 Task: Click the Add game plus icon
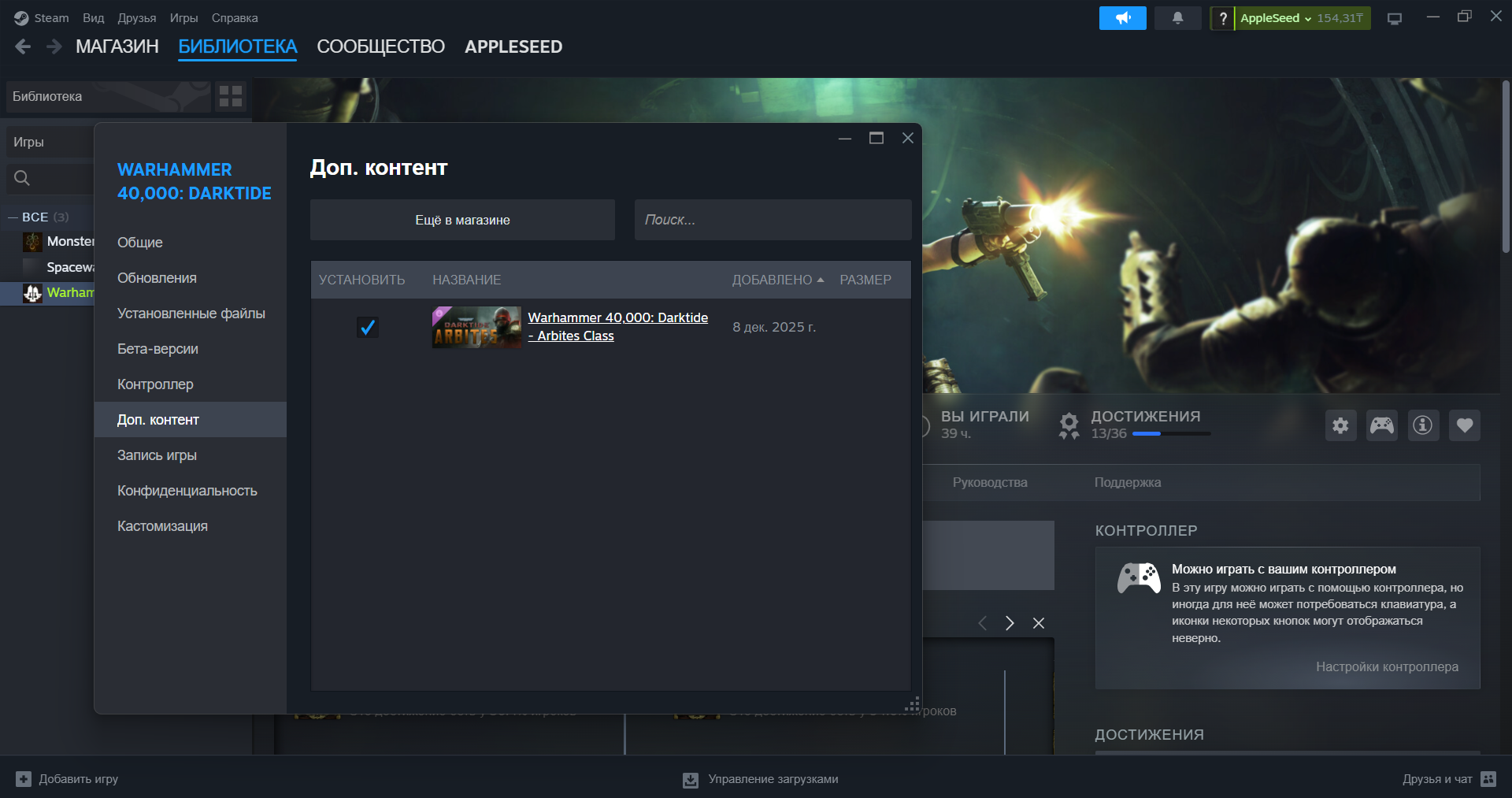point(24,779)
